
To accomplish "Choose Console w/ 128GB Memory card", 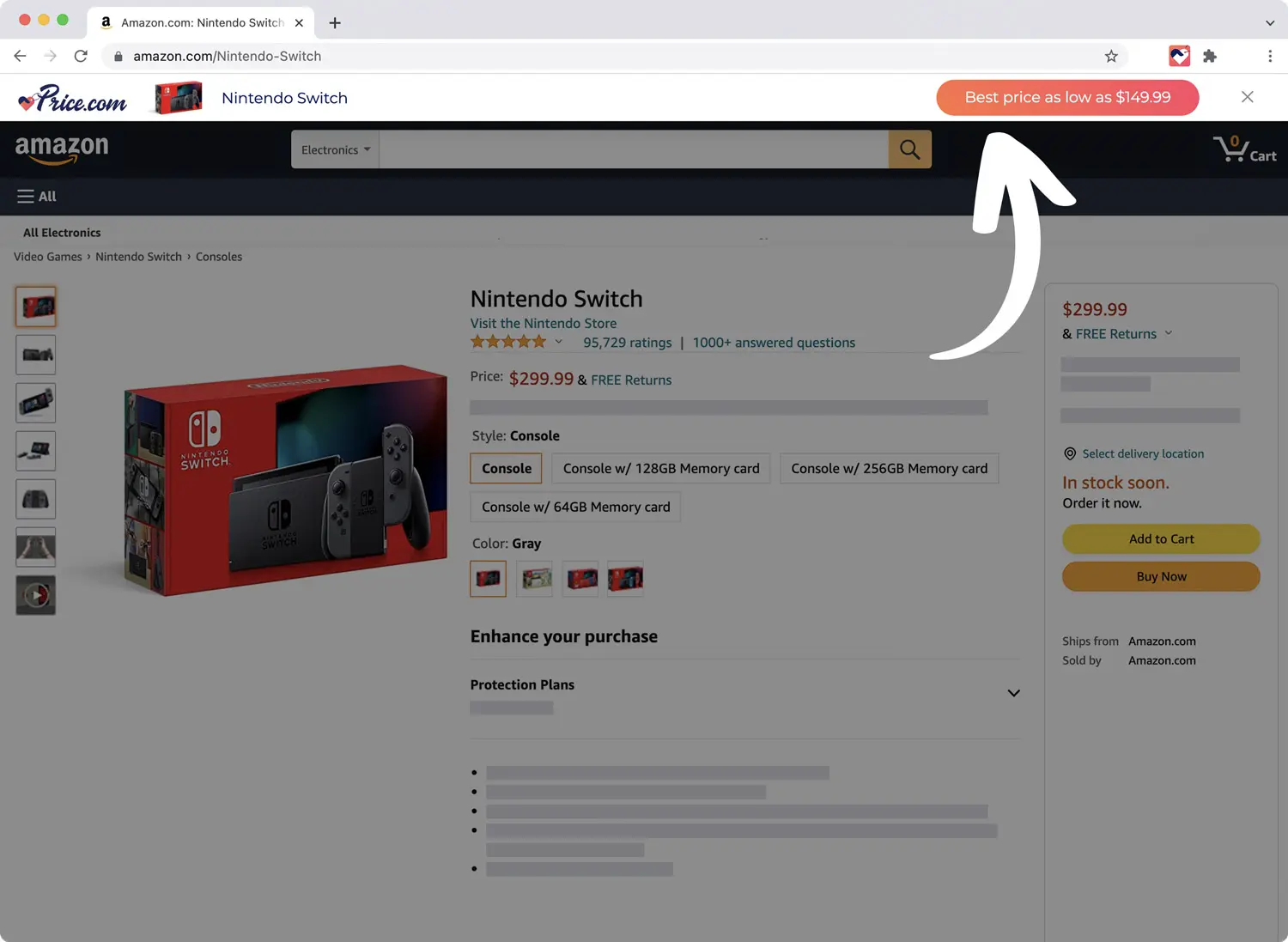I will [661, 469].
